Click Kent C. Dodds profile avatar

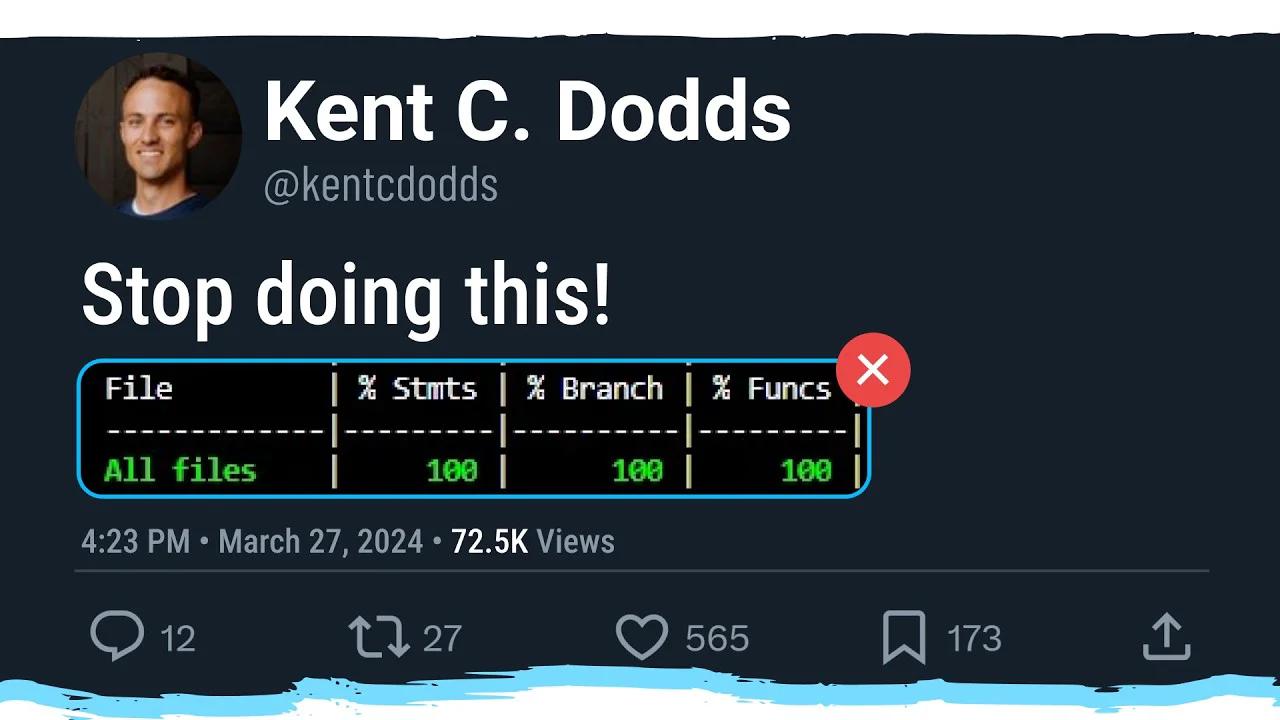point(157,135)
